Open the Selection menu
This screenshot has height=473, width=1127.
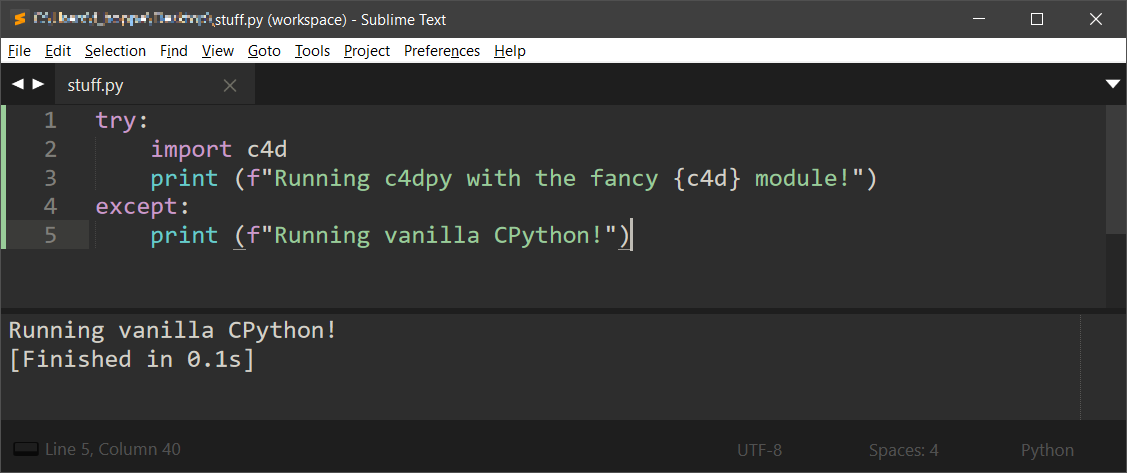click(115, 51)
